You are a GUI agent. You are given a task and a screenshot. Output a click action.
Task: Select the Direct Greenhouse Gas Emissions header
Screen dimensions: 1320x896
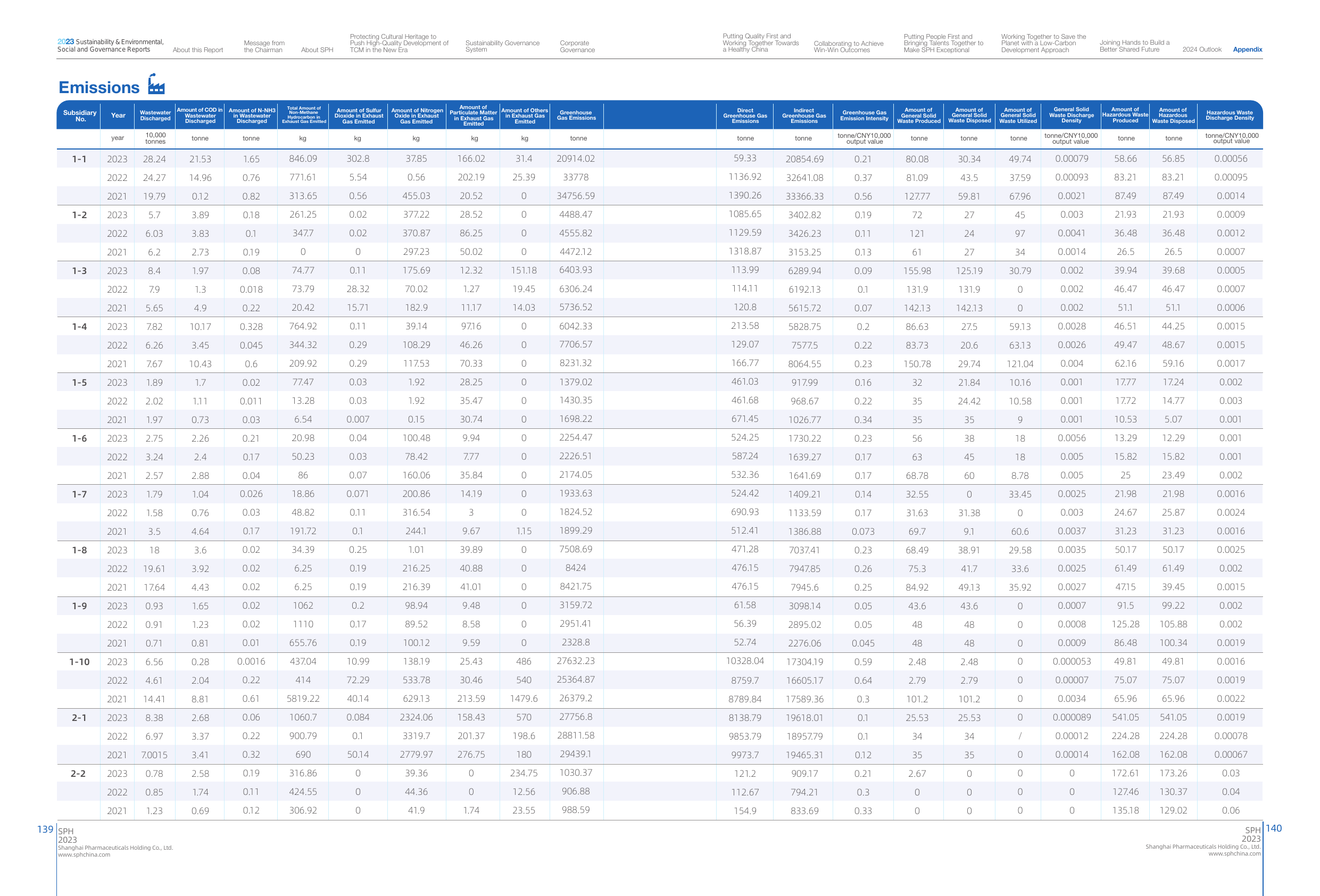pos(745,116)
